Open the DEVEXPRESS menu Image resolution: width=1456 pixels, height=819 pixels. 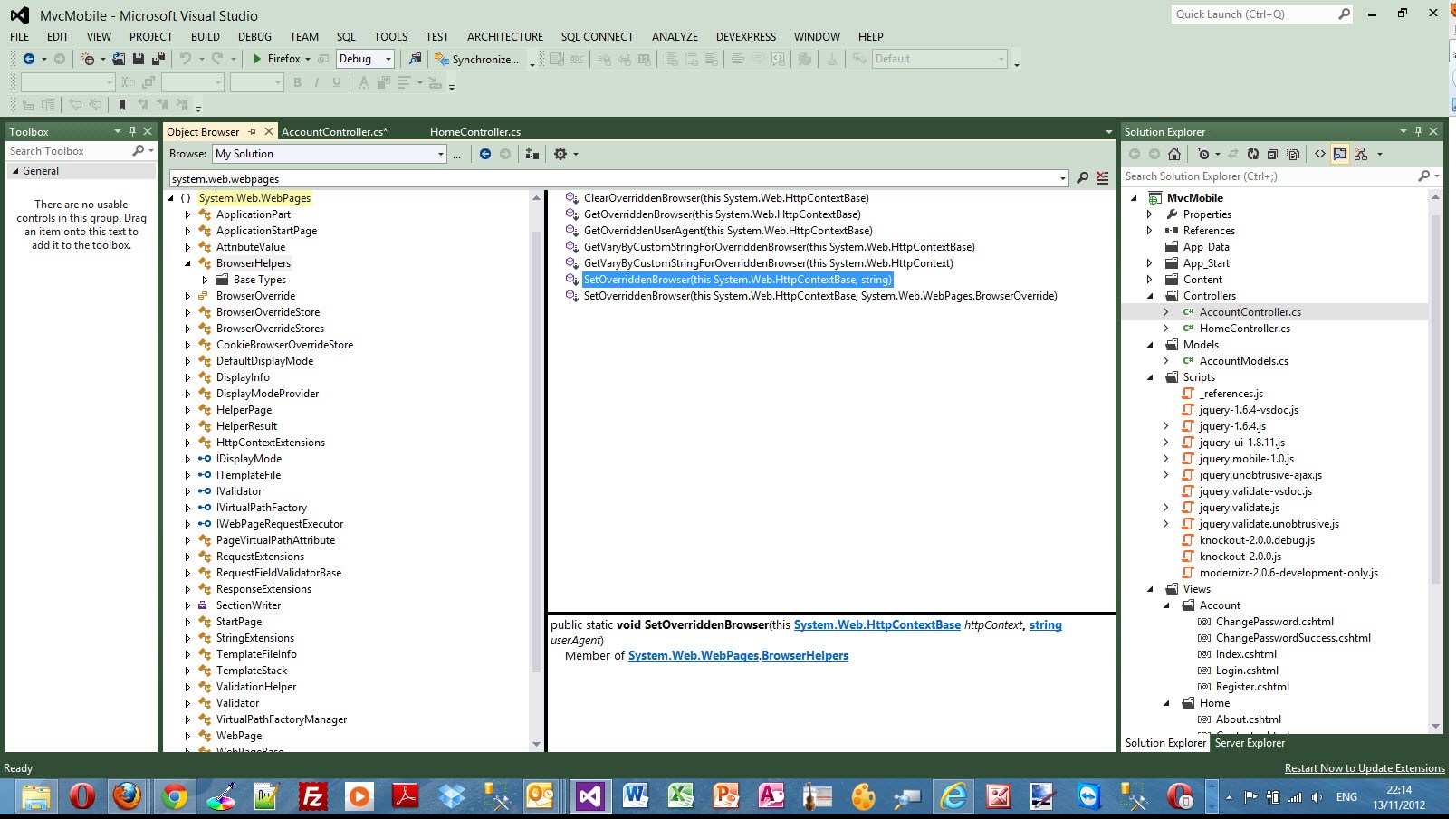(746, 37)
